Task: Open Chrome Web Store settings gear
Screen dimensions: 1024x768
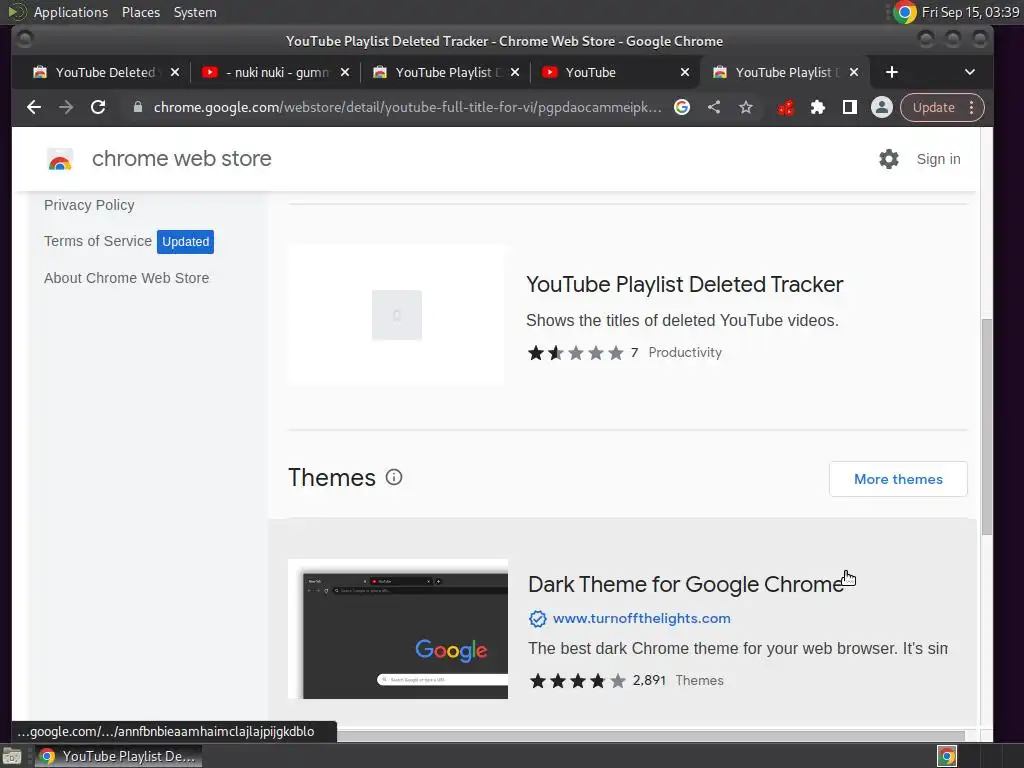Action: coord(889,159)
